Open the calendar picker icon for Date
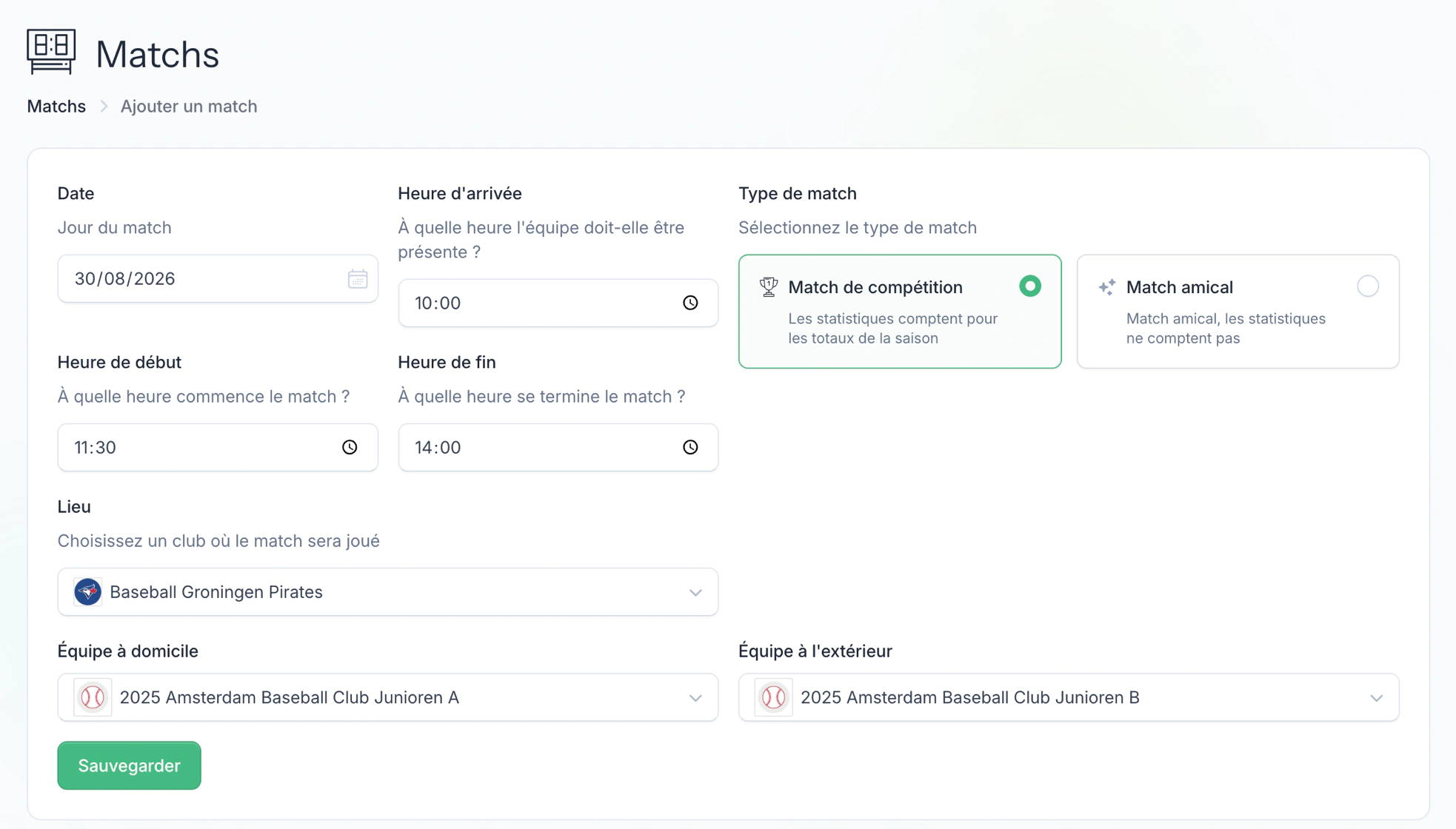 tap(358, 279)
